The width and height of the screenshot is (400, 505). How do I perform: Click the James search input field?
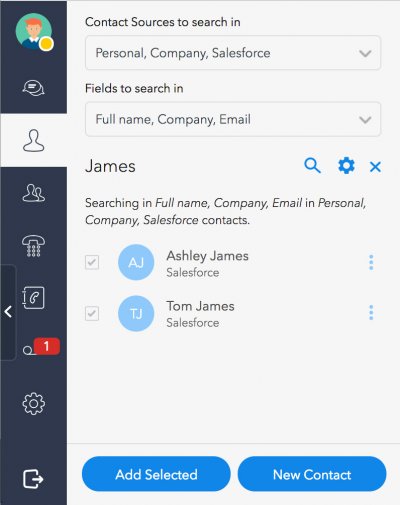click(190, 166)
